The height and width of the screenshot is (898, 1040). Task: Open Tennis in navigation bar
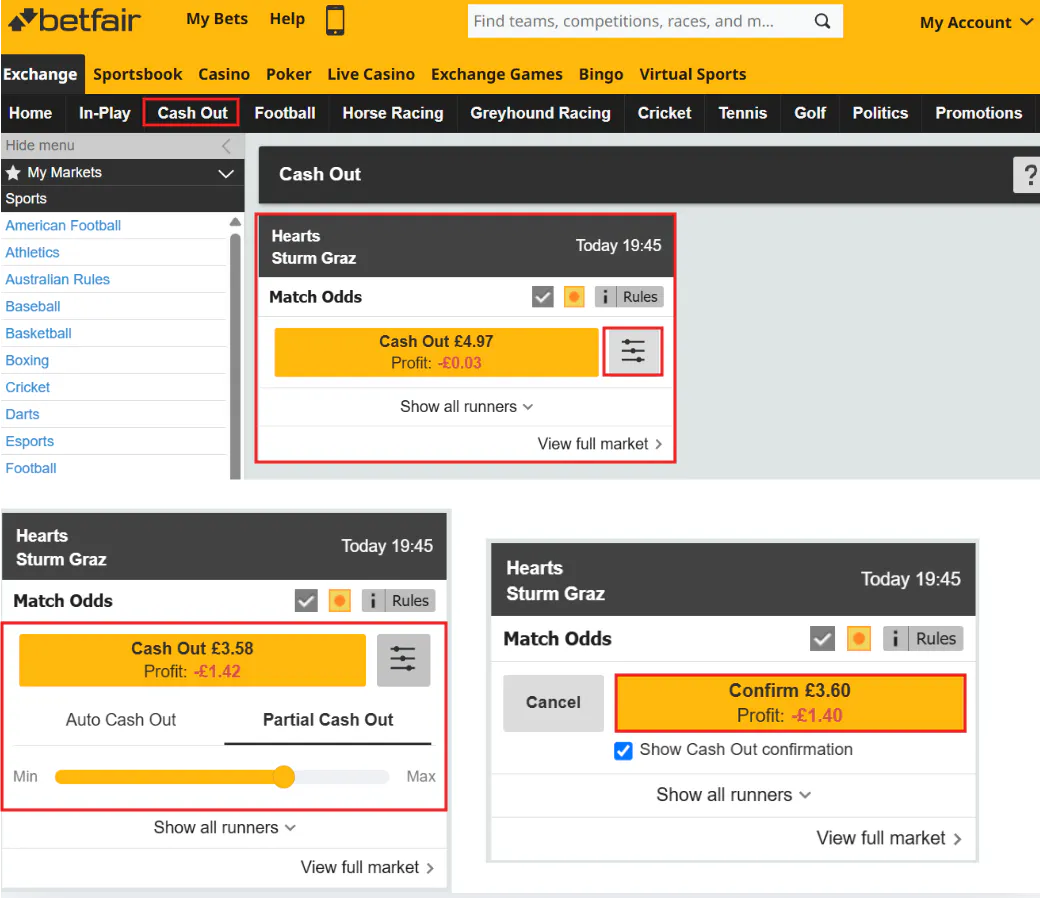click(x=743, y=113)
